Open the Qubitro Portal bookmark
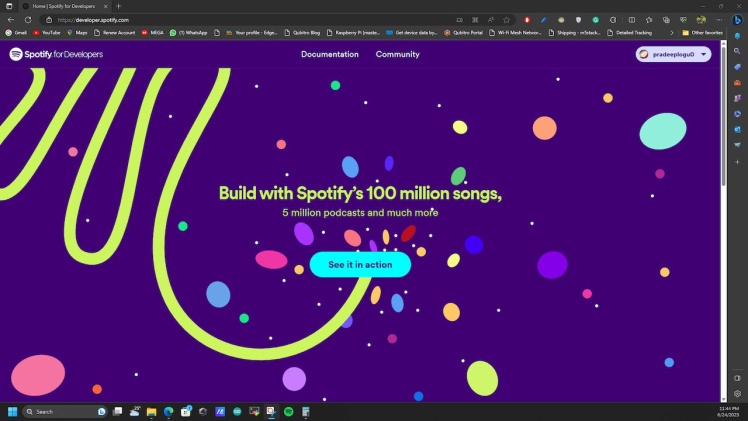This screenshot has height=421, width=748. tap(463, 33)
